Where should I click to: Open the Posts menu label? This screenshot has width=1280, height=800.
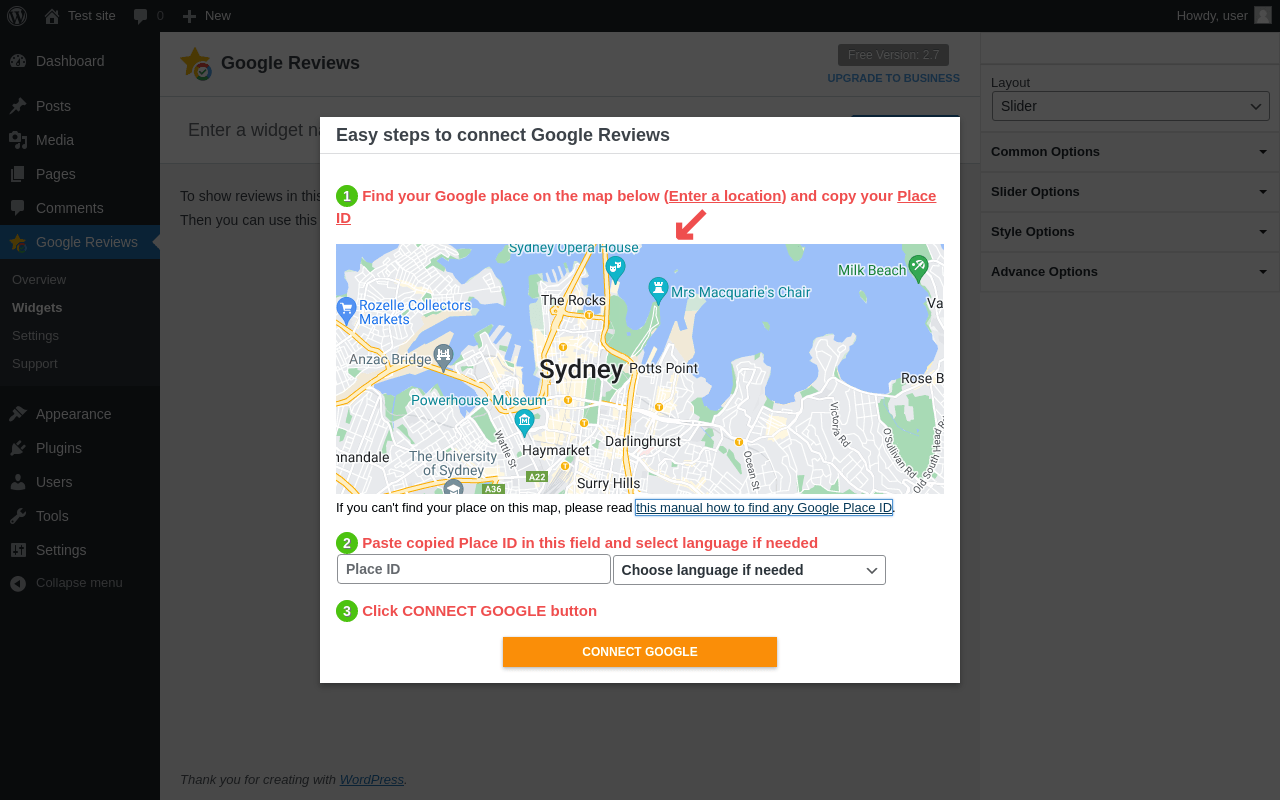[53, 106]
